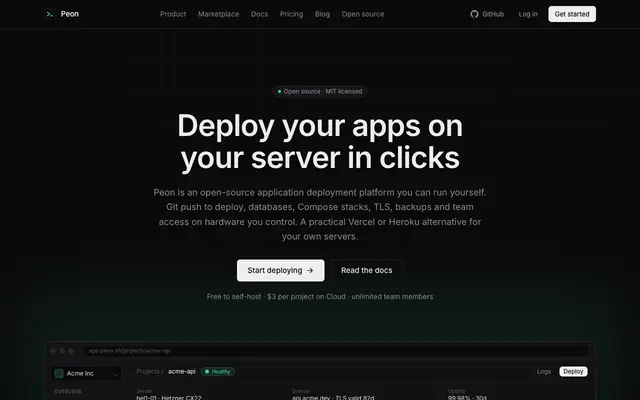The height and width of the screenshot is (400, 640).
Task: View the Pricing page
Action: (x=291, y=14)
